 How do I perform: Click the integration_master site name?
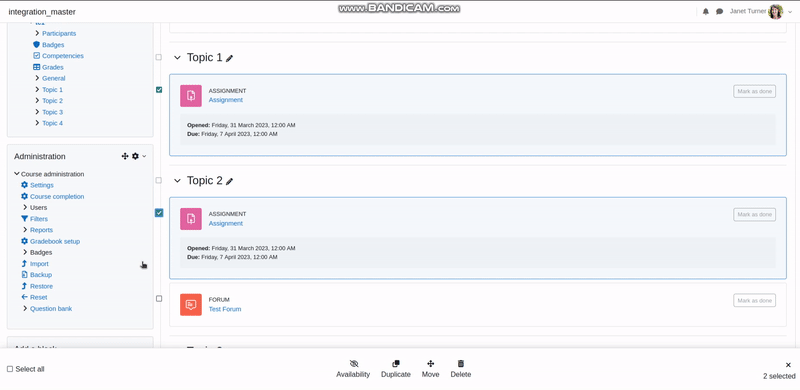click(42, 12)
